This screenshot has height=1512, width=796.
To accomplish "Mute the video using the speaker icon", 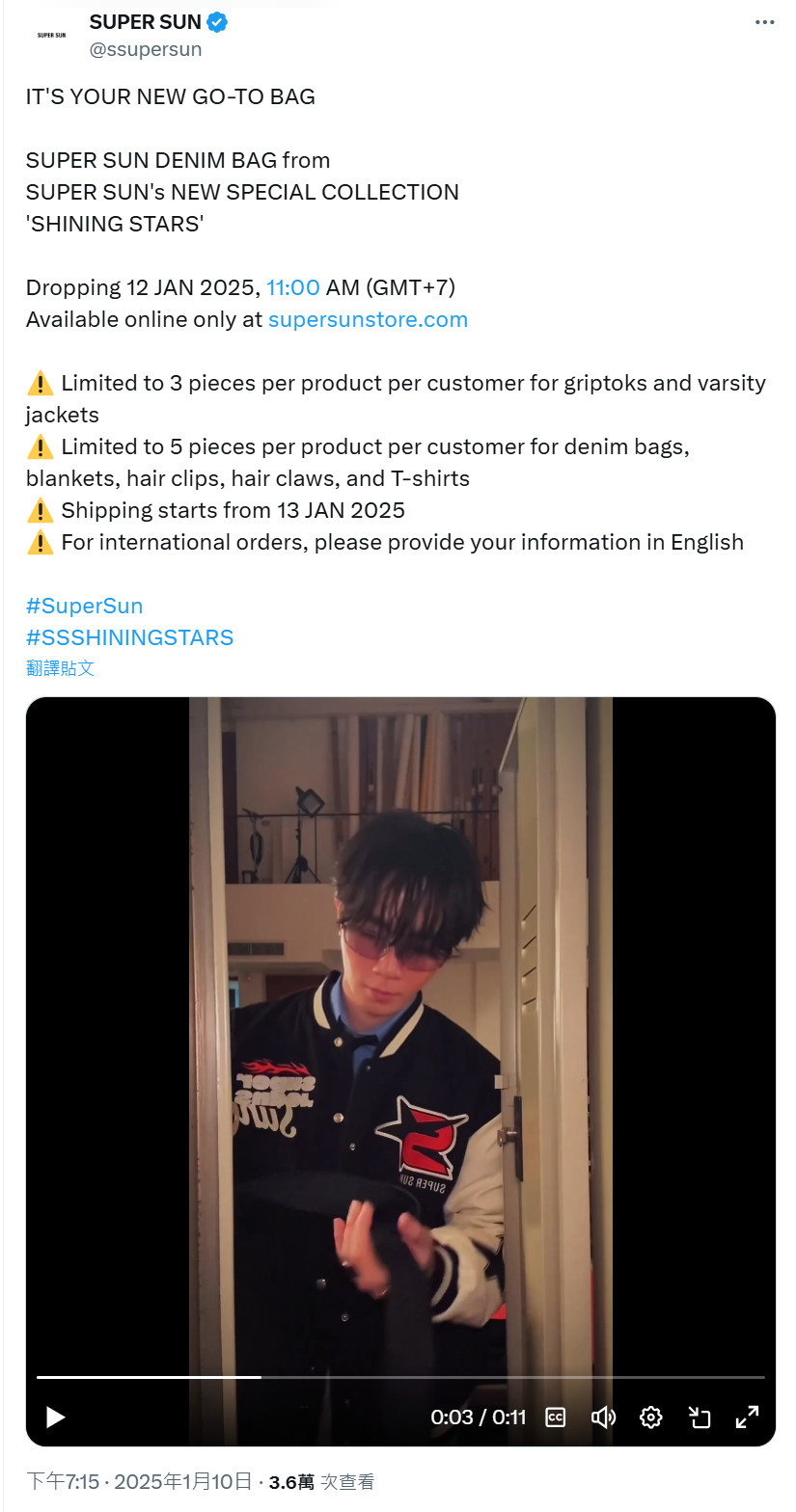I will point(603,1417).
